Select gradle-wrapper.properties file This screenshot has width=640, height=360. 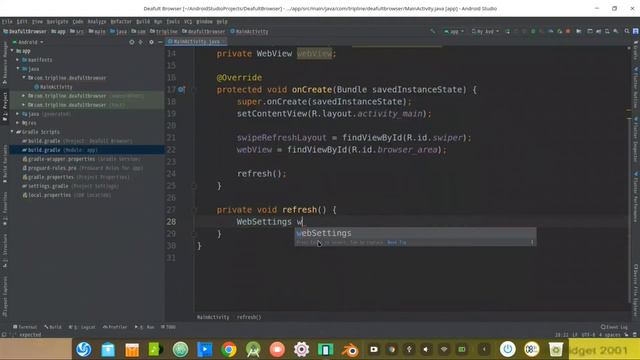82,159
